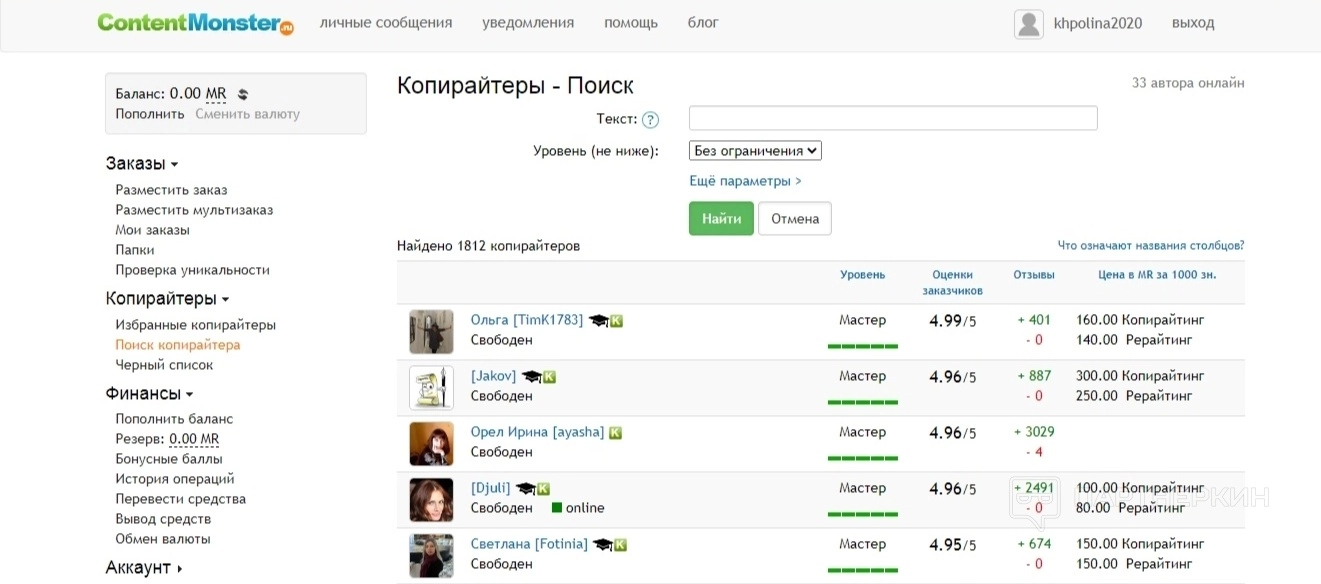Open khpolina2020 username link
The width and height of the screenshot is (1321, 584).
coord(1098,23)
